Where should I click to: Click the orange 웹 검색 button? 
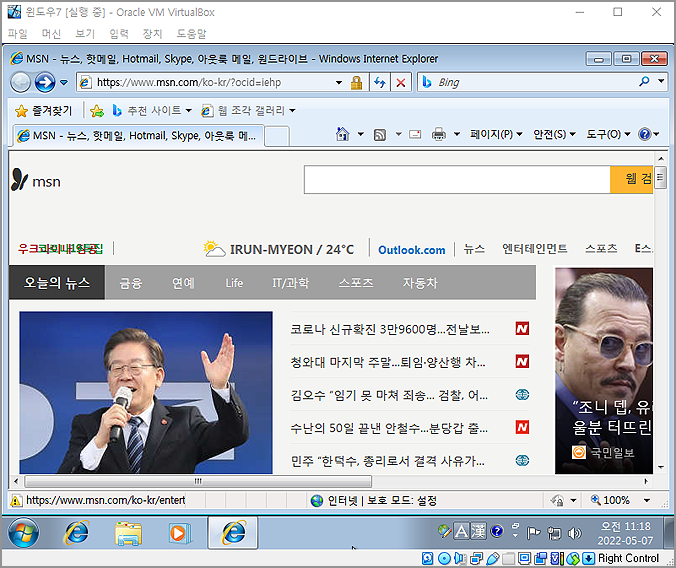point(632,179)
